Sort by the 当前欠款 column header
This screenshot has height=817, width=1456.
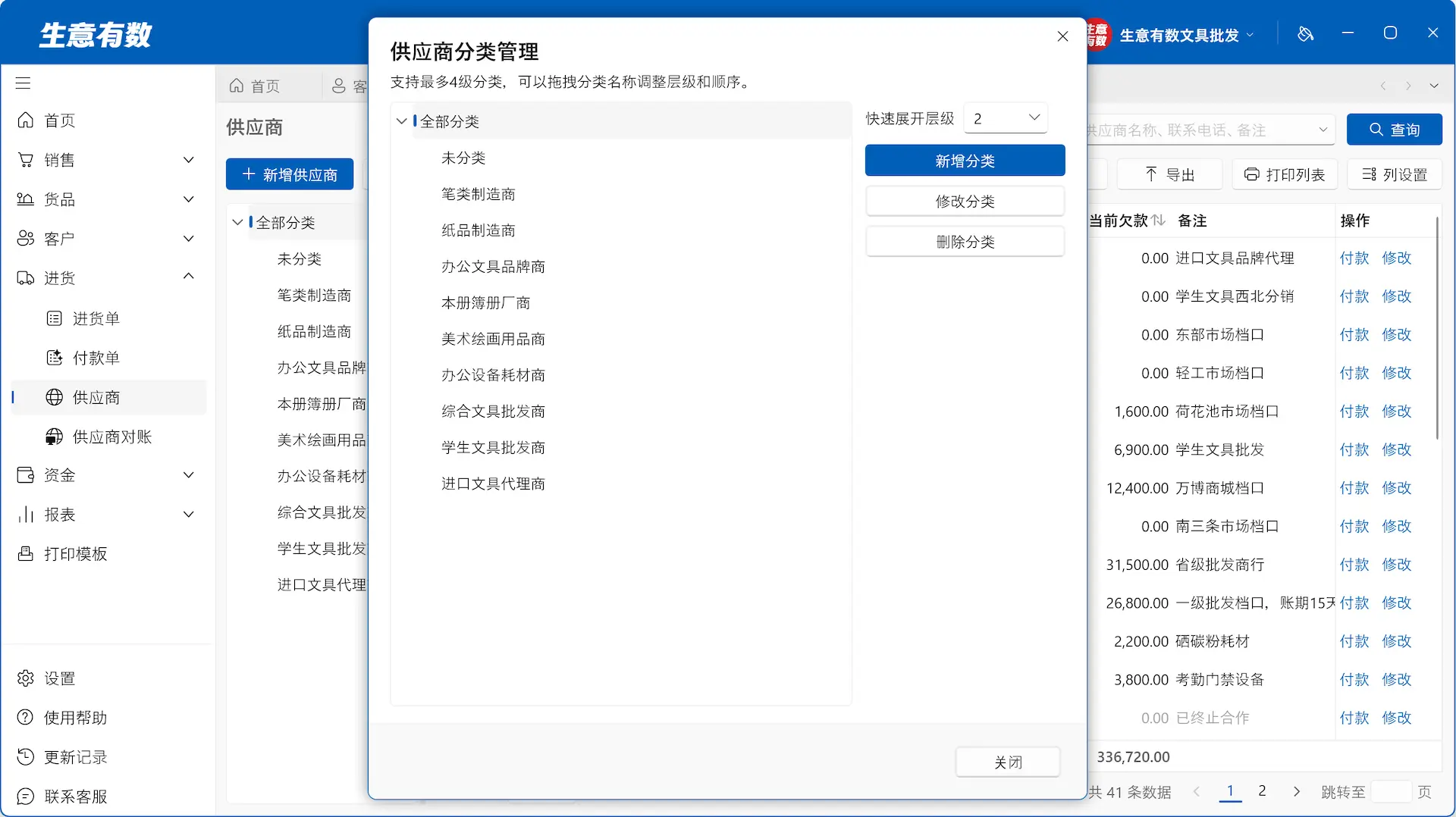coord(1127,221)
